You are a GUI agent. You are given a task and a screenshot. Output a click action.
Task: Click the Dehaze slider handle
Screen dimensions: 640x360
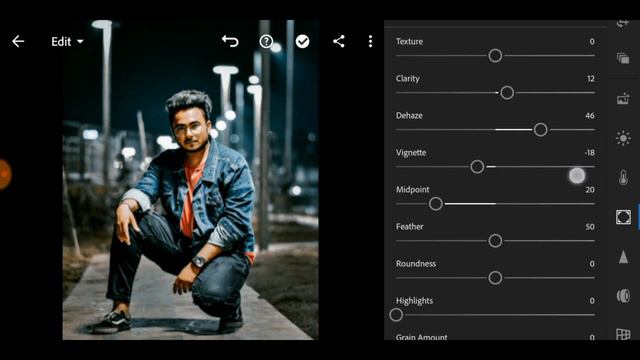[540, 130]
